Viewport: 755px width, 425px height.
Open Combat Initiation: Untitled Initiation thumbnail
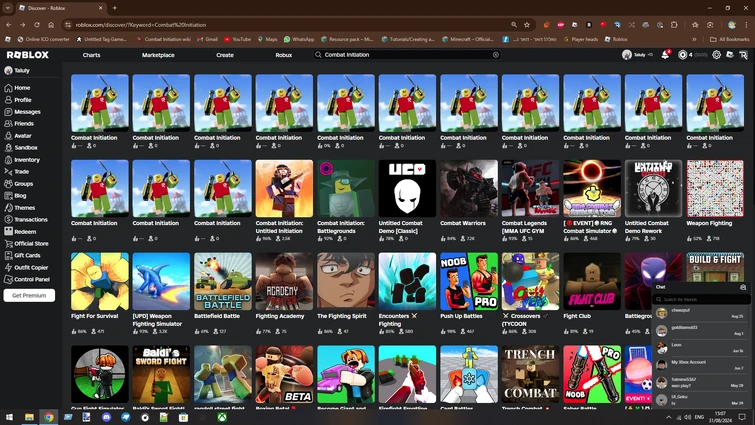284,188
